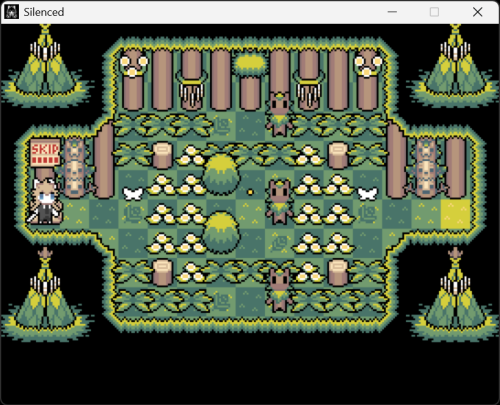This screenshot has height=405, width=500.
Task: Minimize the Silenced window
Action: (392, 12)
